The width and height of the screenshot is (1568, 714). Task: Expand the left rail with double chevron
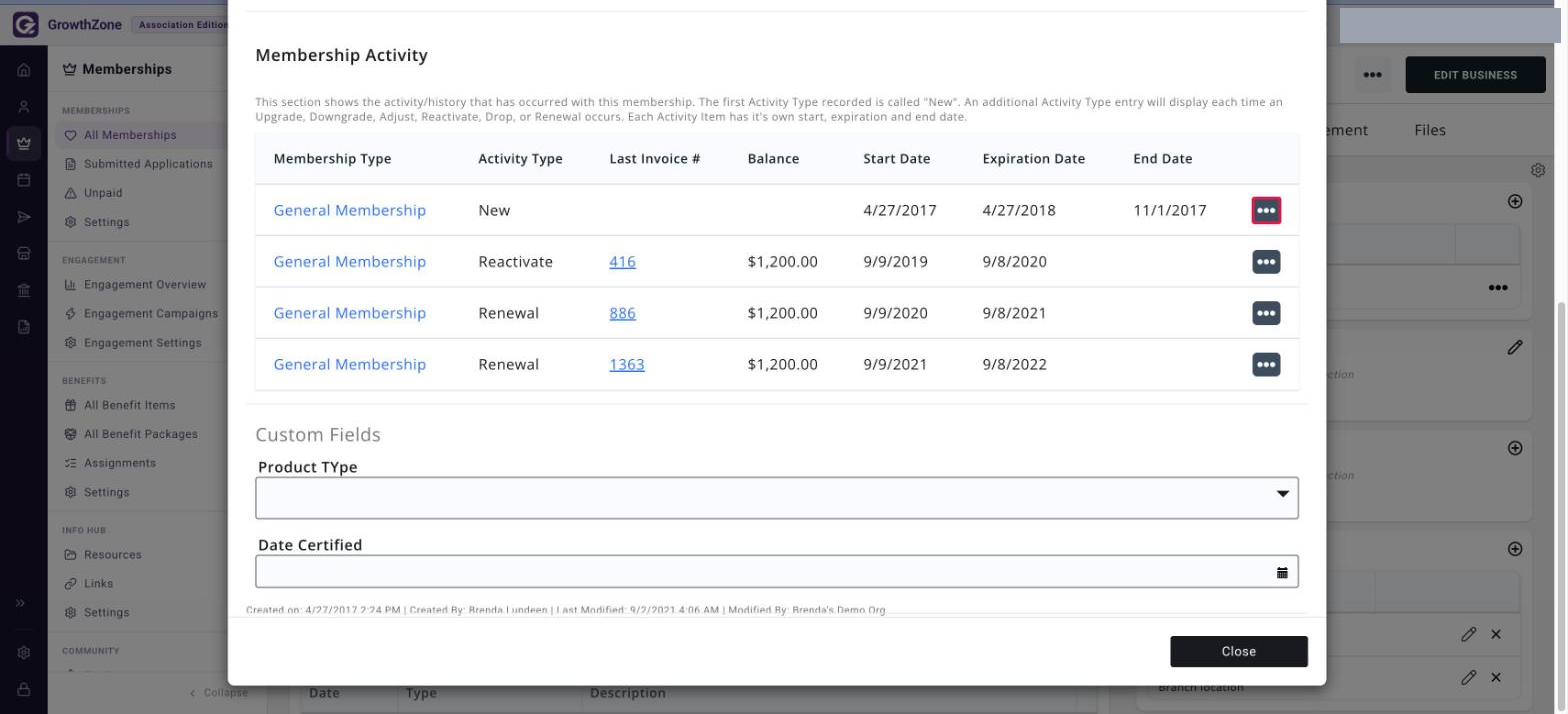[21, 603]
